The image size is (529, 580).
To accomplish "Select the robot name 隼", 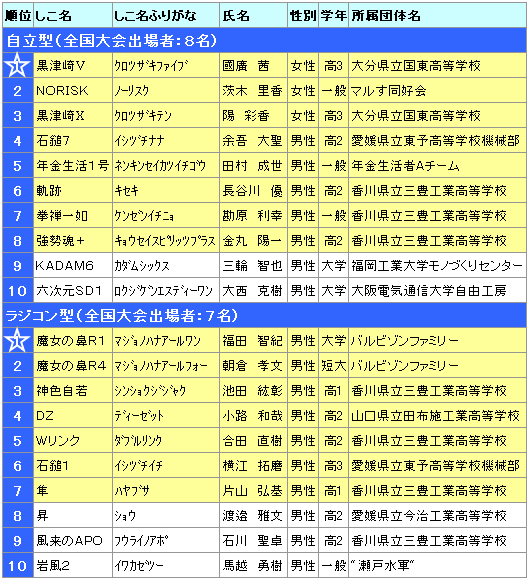I will point(42,490).
